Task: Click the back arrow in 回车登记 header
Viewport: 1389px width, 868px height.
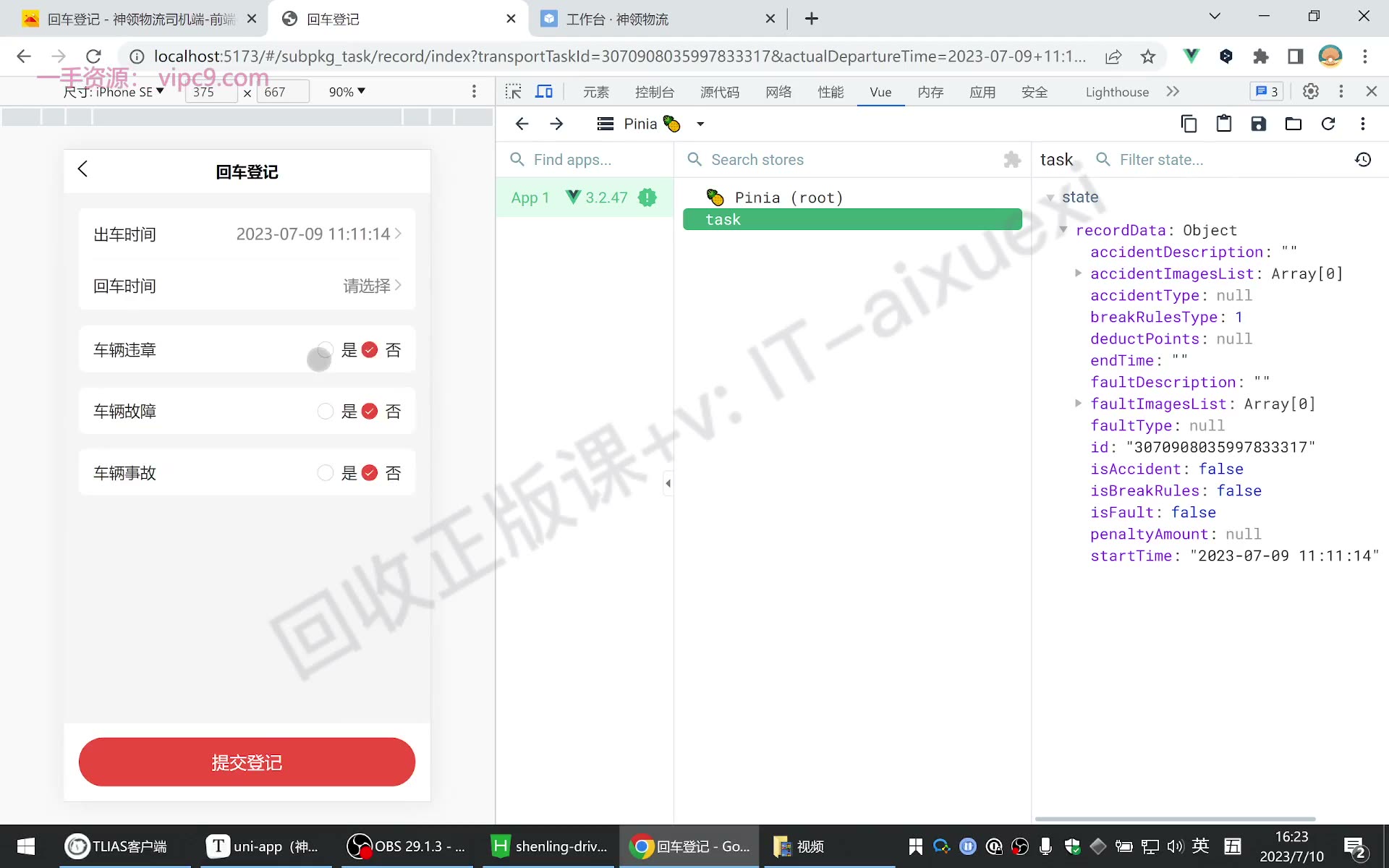Action: [x=82, y=169]
